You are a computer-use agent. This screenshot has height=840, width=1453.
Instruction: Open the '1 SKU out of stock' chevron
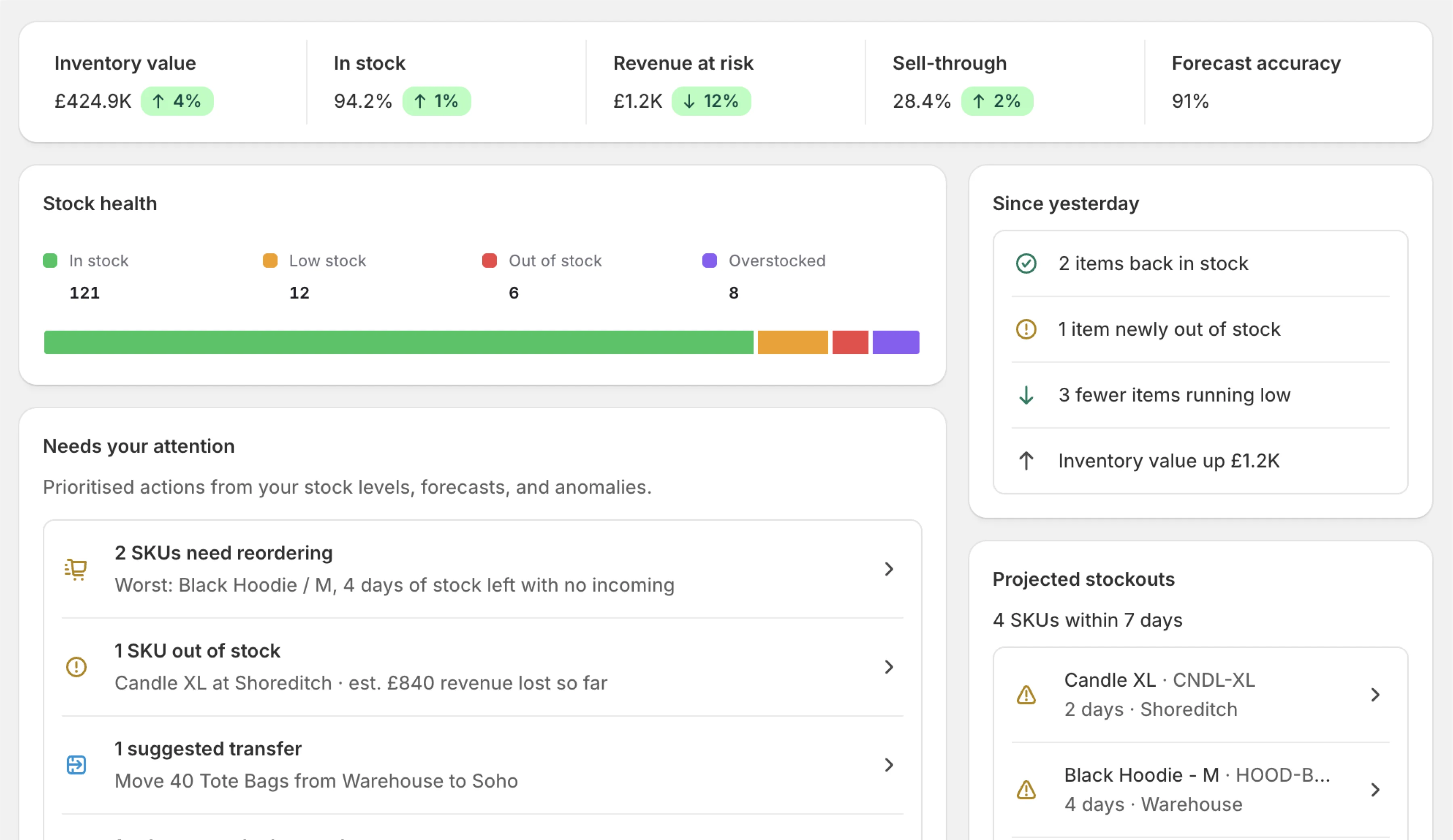click(x=889, y=667)
